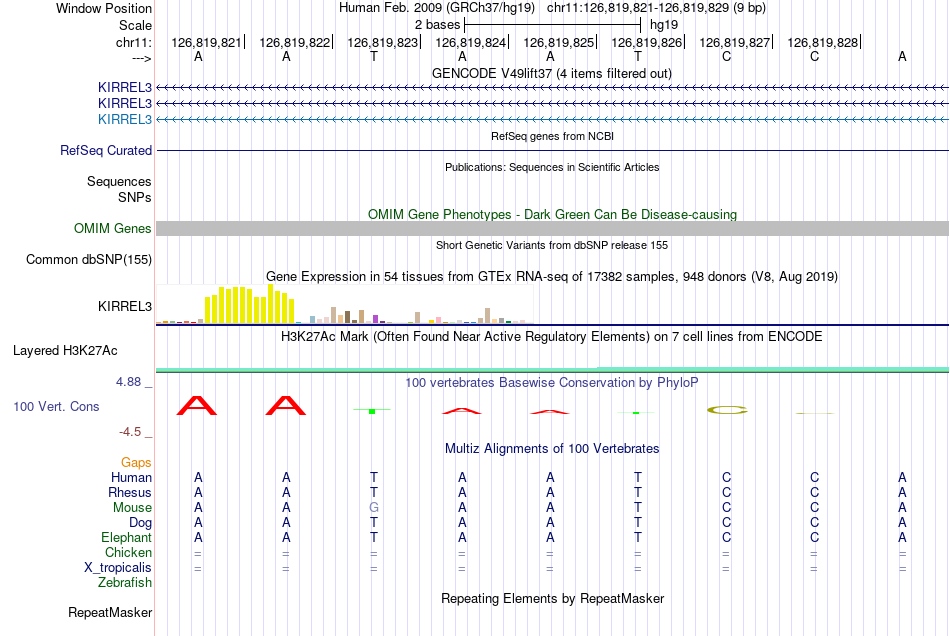Click the teal H3K27Ac signal band

(x=552, y=369)
